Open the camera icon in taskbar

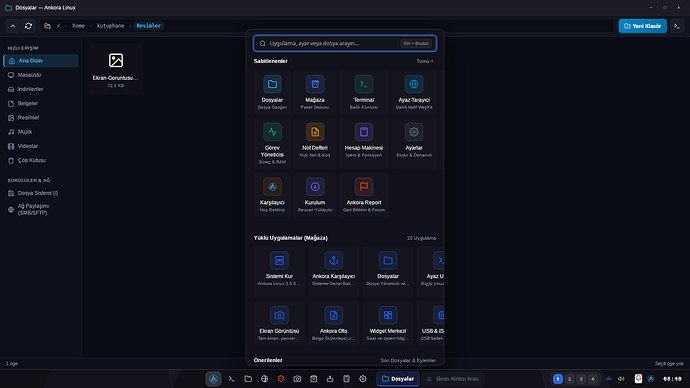(x=297, y=379)
